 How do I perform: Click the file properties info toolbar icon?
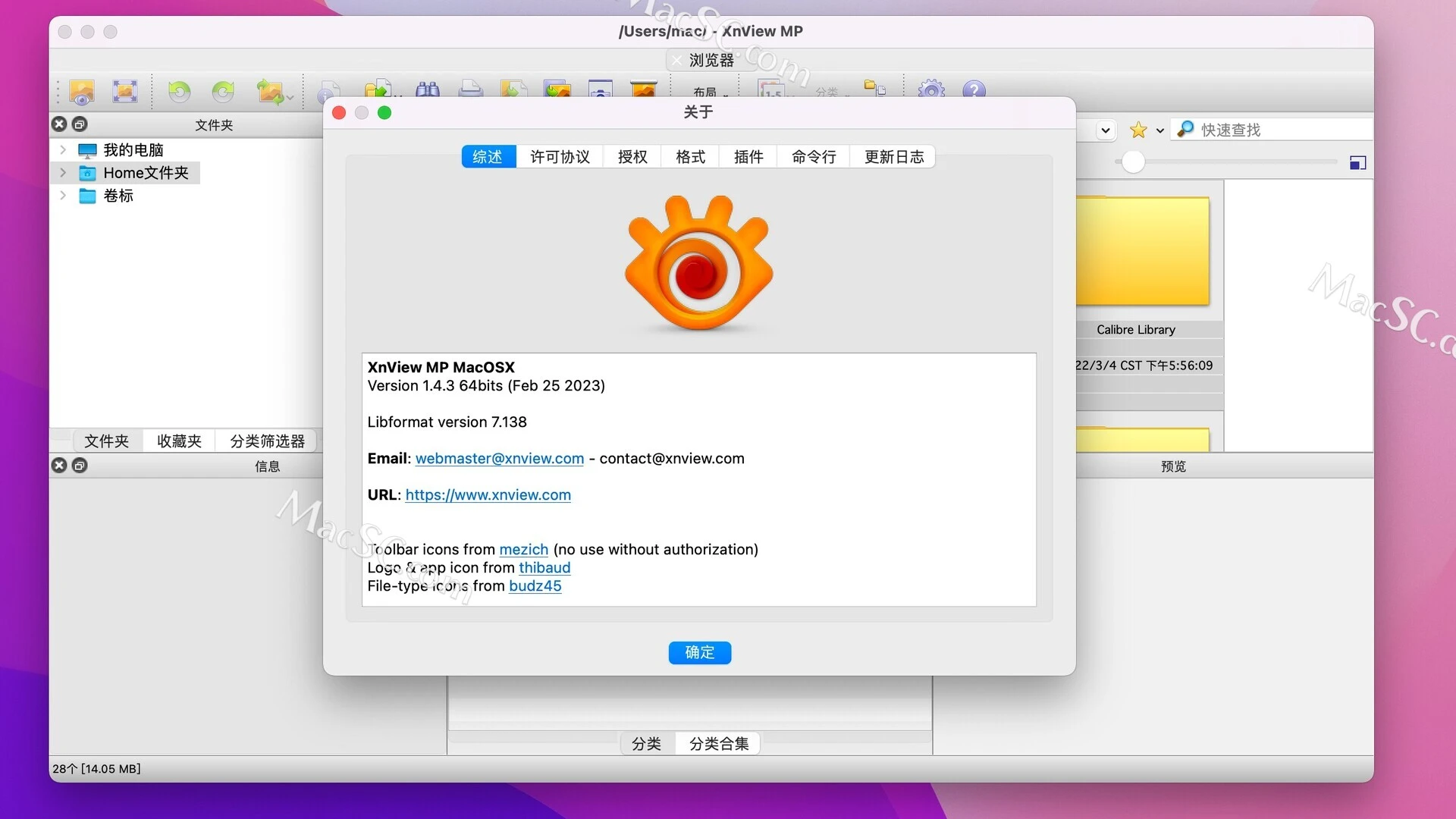click(328, 90)
